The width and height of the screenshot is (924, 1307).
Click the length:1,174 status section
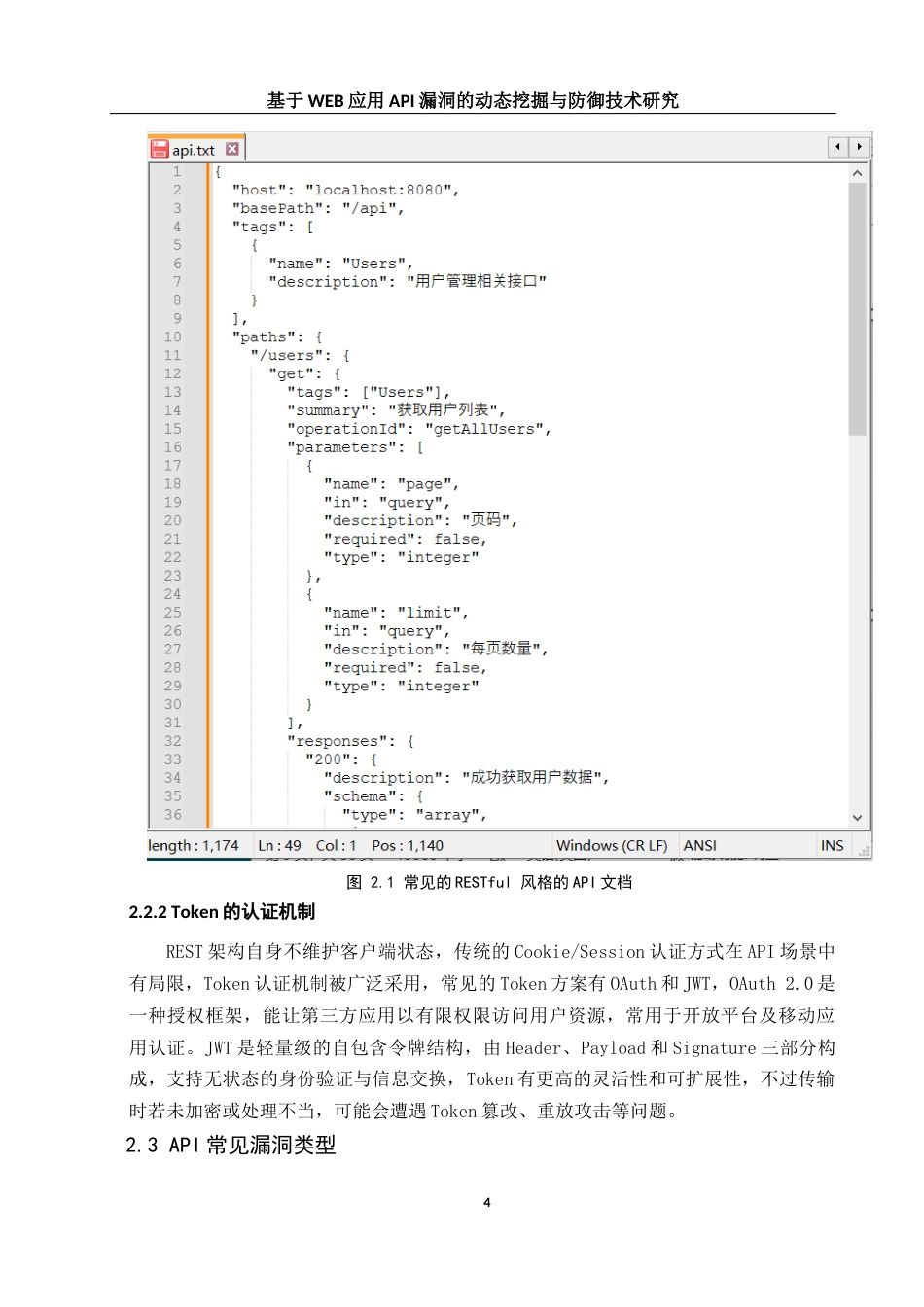pyautogui.click(x=197, y=845)
